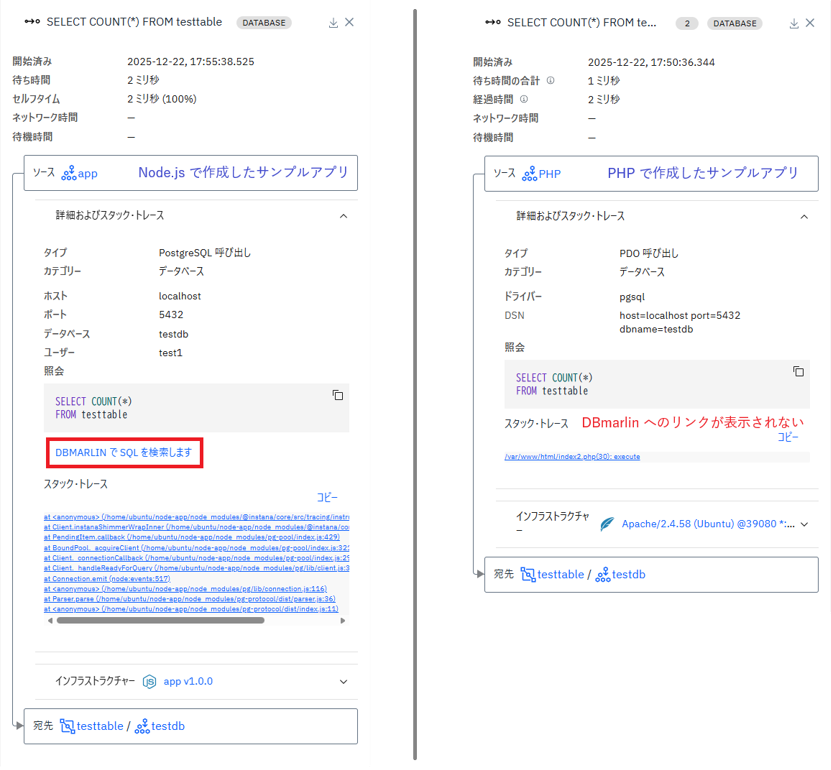Open /var/www/html/index2.php(30): execute trace link

point(572,457)
